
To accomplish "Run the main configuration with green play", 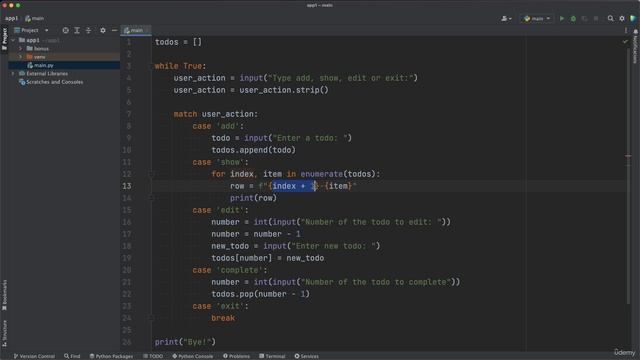I will click(562, 18).
